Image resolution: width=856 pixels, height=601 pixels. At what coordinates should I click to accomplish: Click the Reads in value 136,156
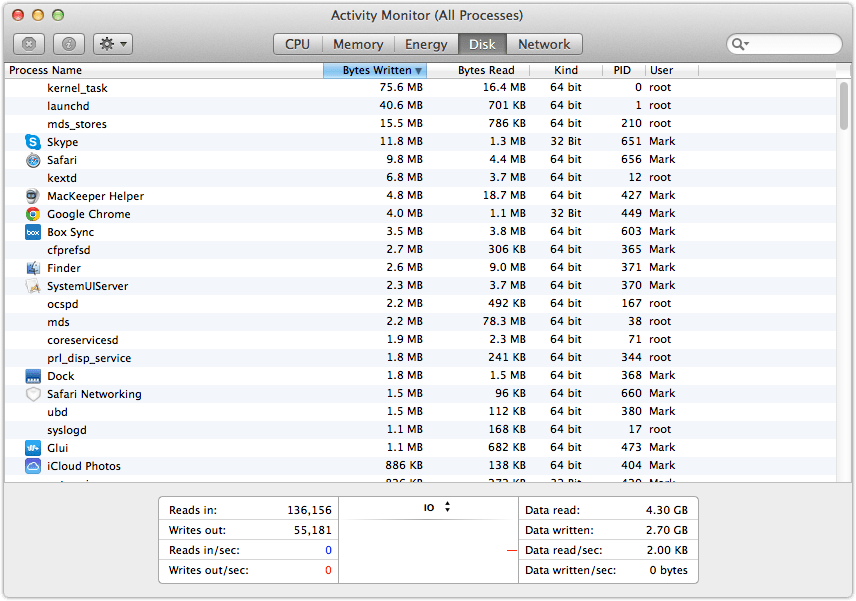pos(310,510)
